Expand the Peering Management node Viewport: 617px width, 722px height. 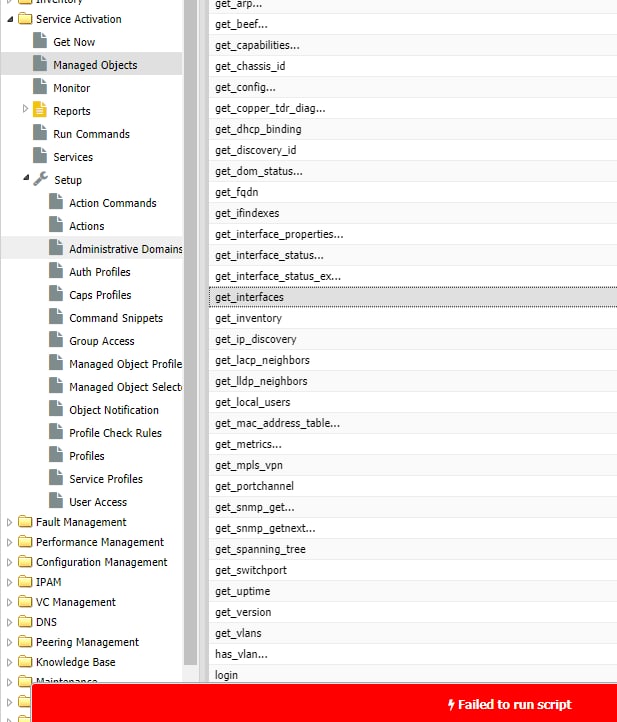[x=9, y=642]
